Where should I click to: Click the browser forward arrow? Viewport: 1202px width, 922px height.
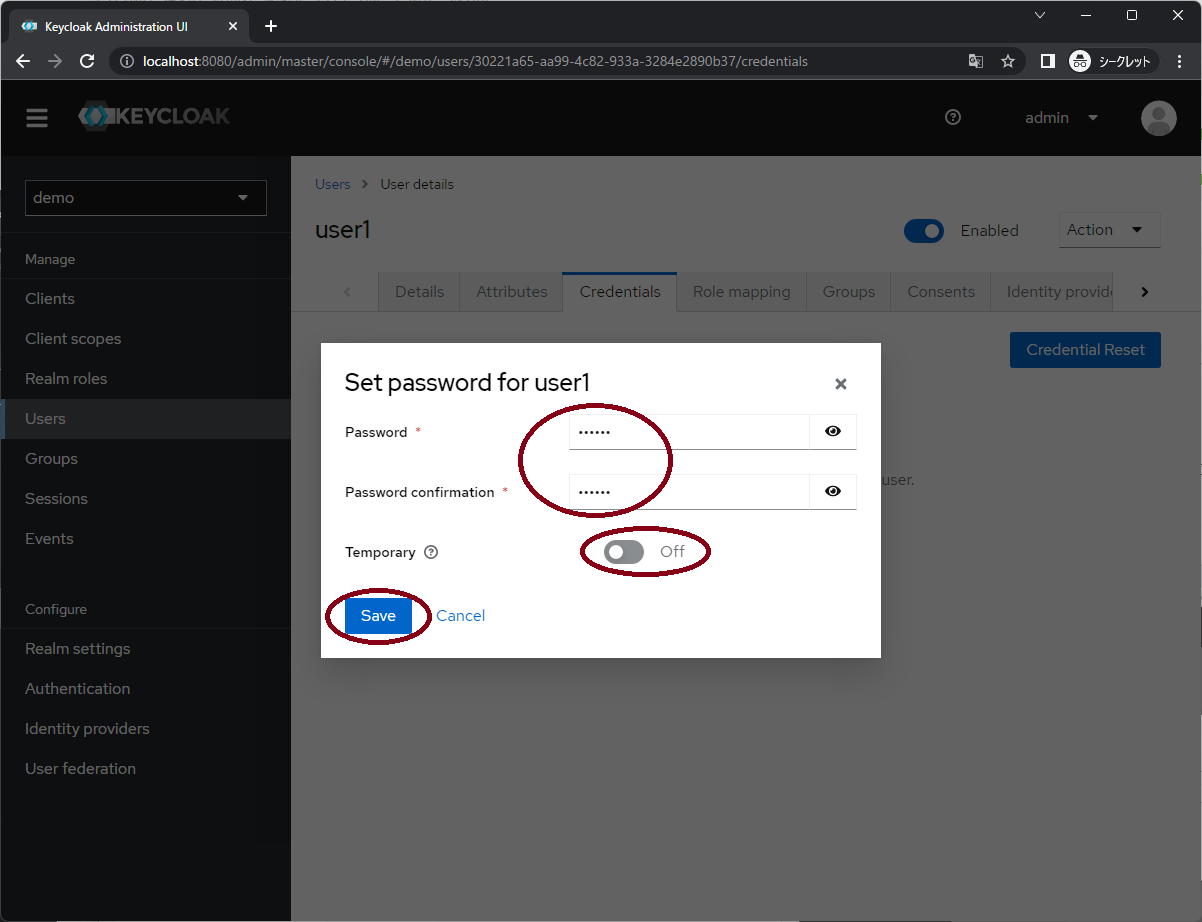pos(55,61)
